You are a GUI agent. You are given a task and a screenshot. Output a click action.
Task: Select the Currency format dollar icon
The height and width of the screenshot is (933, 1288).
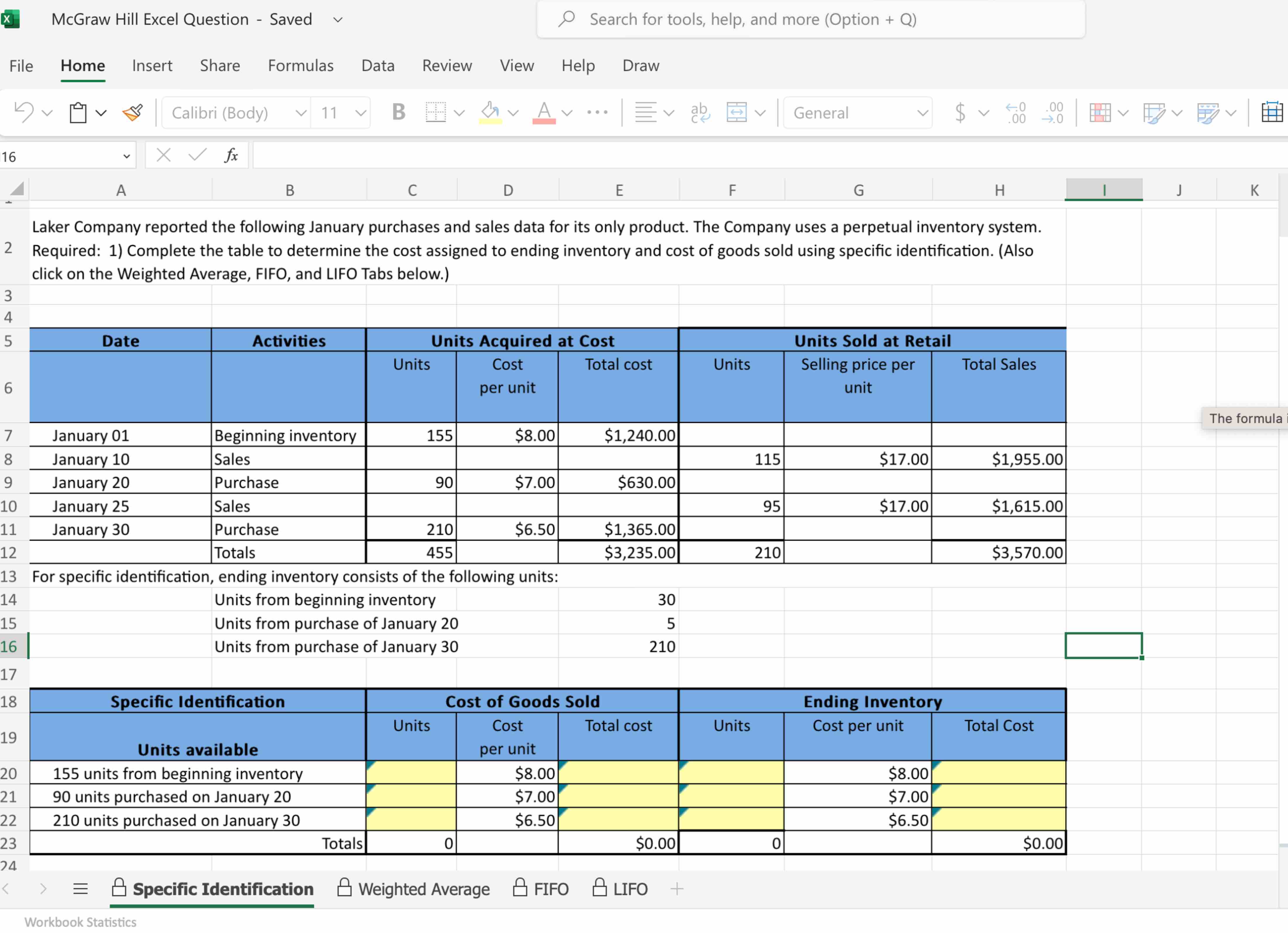[960, 112]
